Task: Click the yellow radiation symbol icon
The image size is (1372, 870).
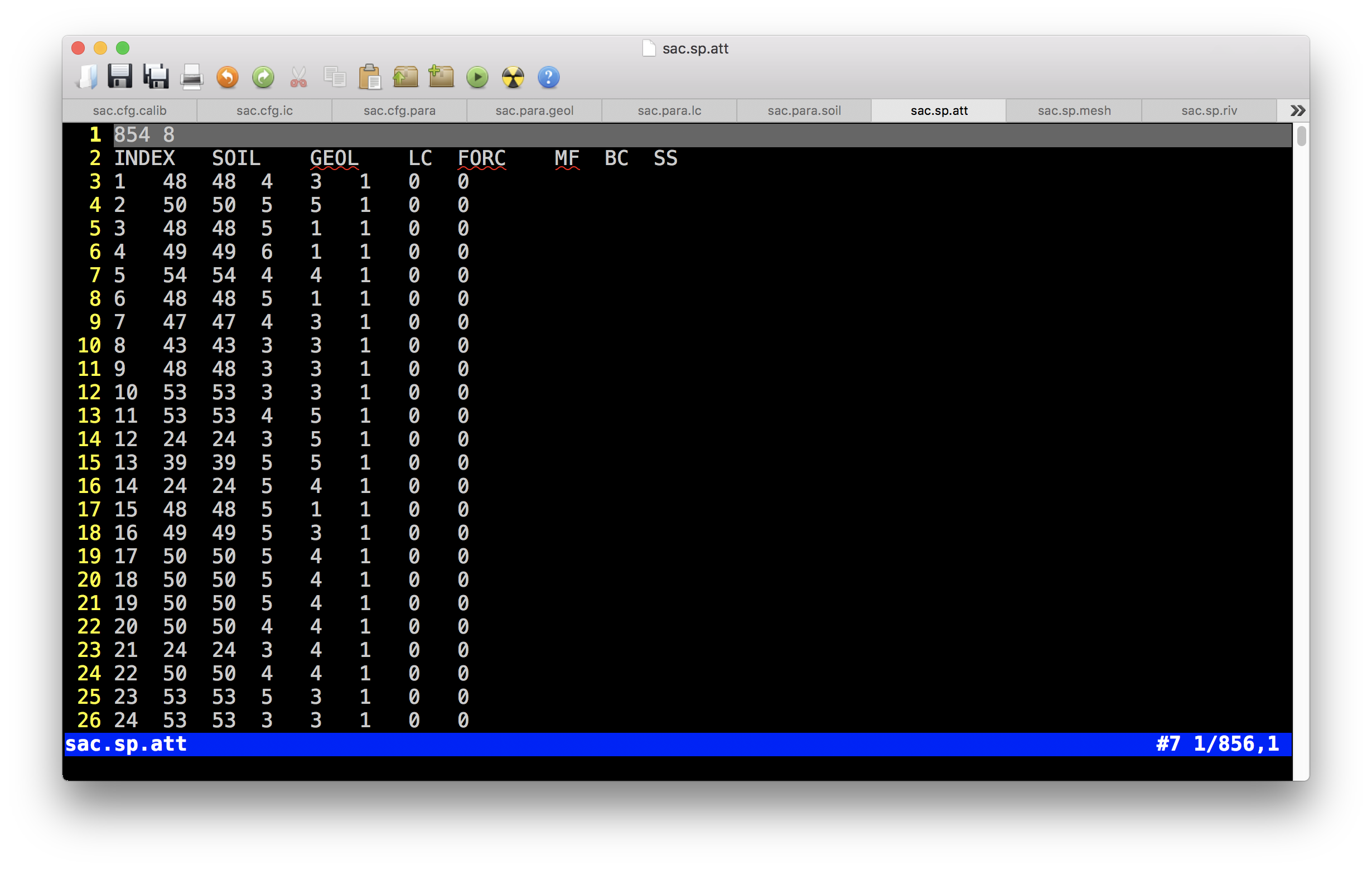Action: (x=513, y=77)
